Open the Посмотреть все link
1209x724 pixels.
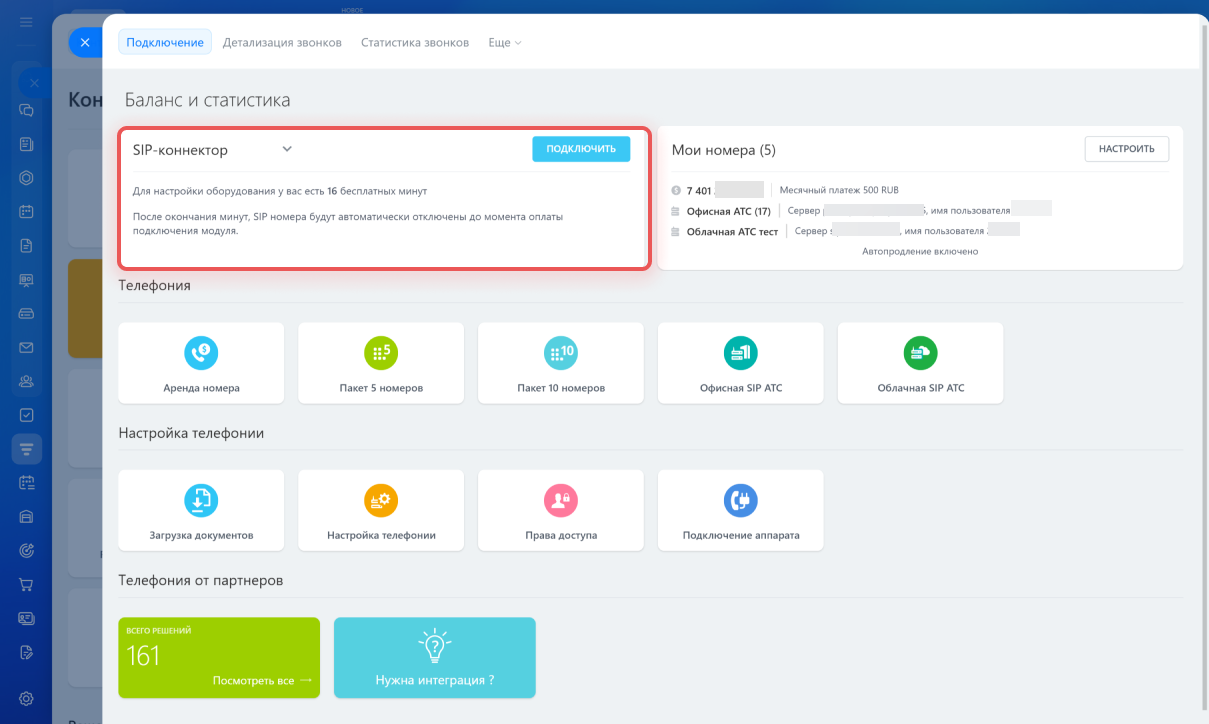coord(262,680)
